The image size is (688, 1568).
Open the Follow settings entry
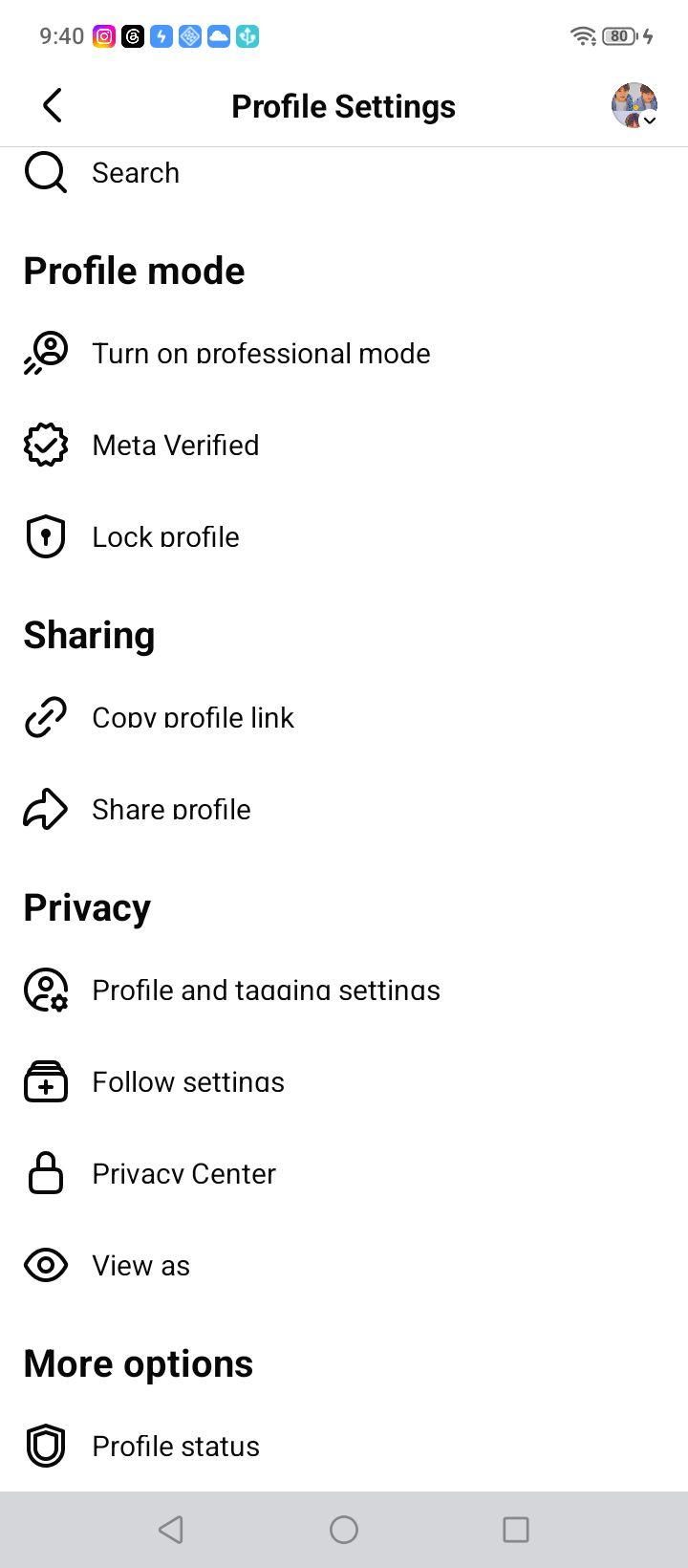click(x=344, y=1081)
